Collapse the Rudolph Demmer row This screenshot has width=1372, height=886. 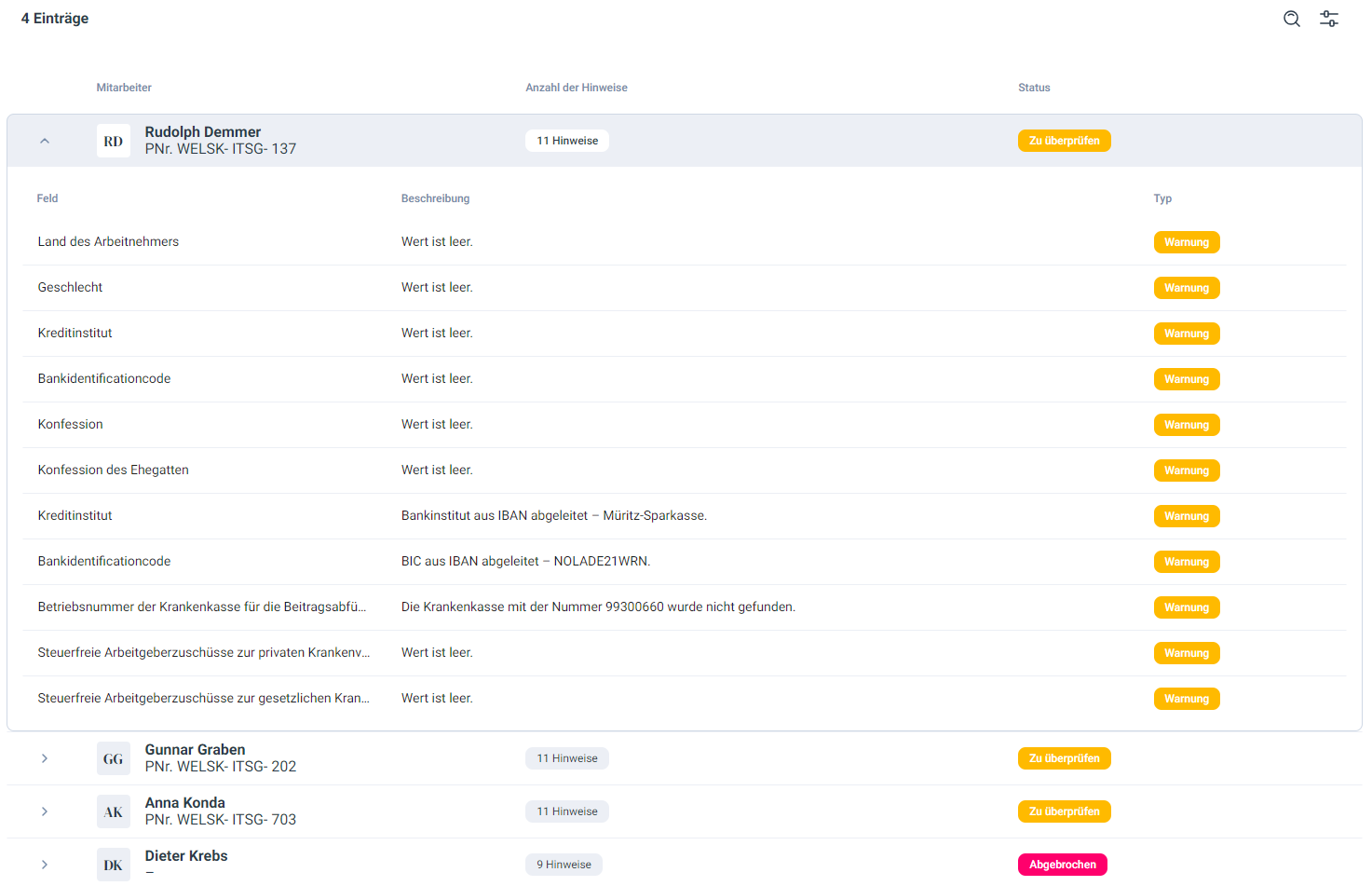pos(45,142)
